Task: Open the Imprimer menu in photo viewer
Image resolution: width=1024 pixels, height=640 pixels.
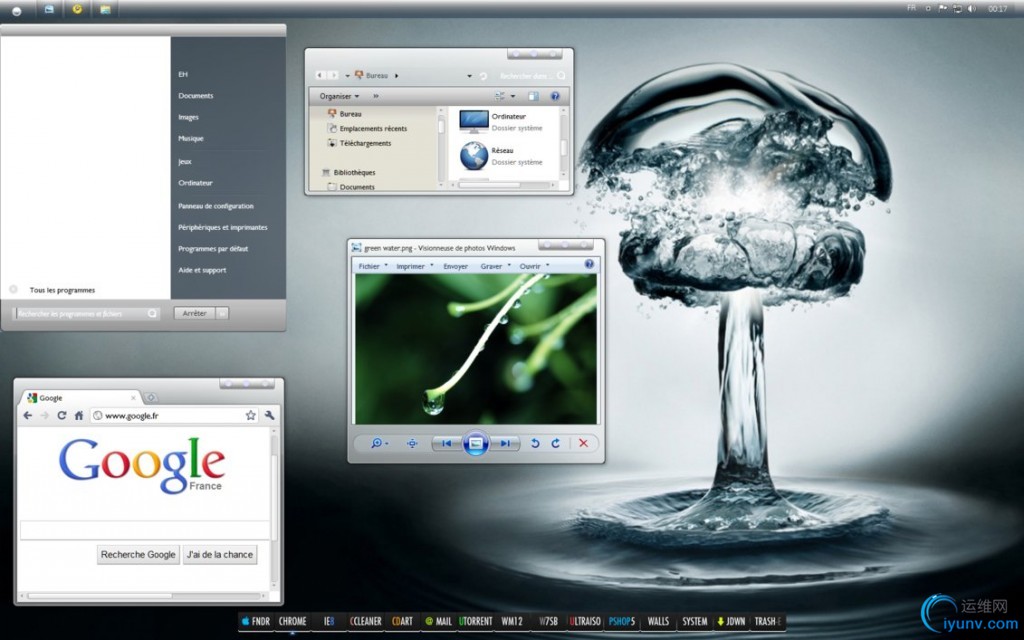Action: coord(414,266)
